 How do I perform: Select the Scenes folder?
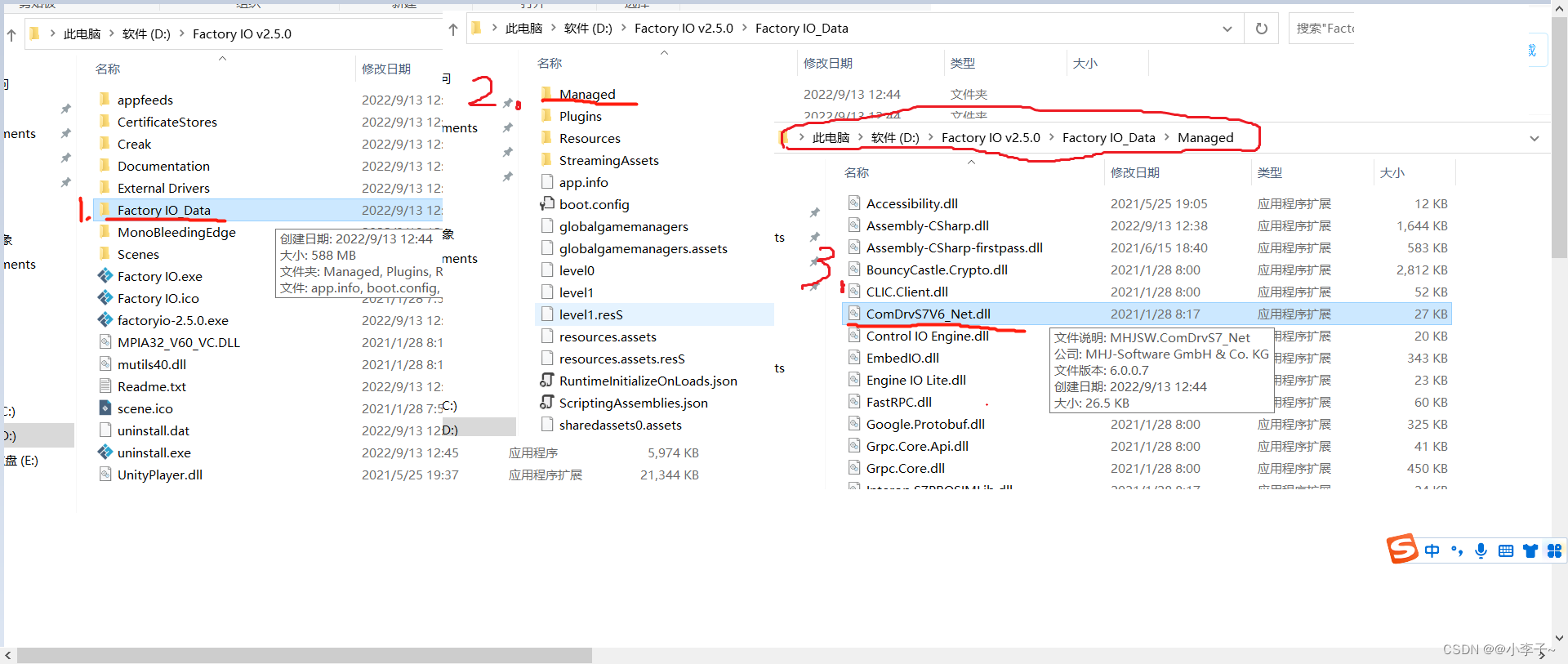[138, 254]
